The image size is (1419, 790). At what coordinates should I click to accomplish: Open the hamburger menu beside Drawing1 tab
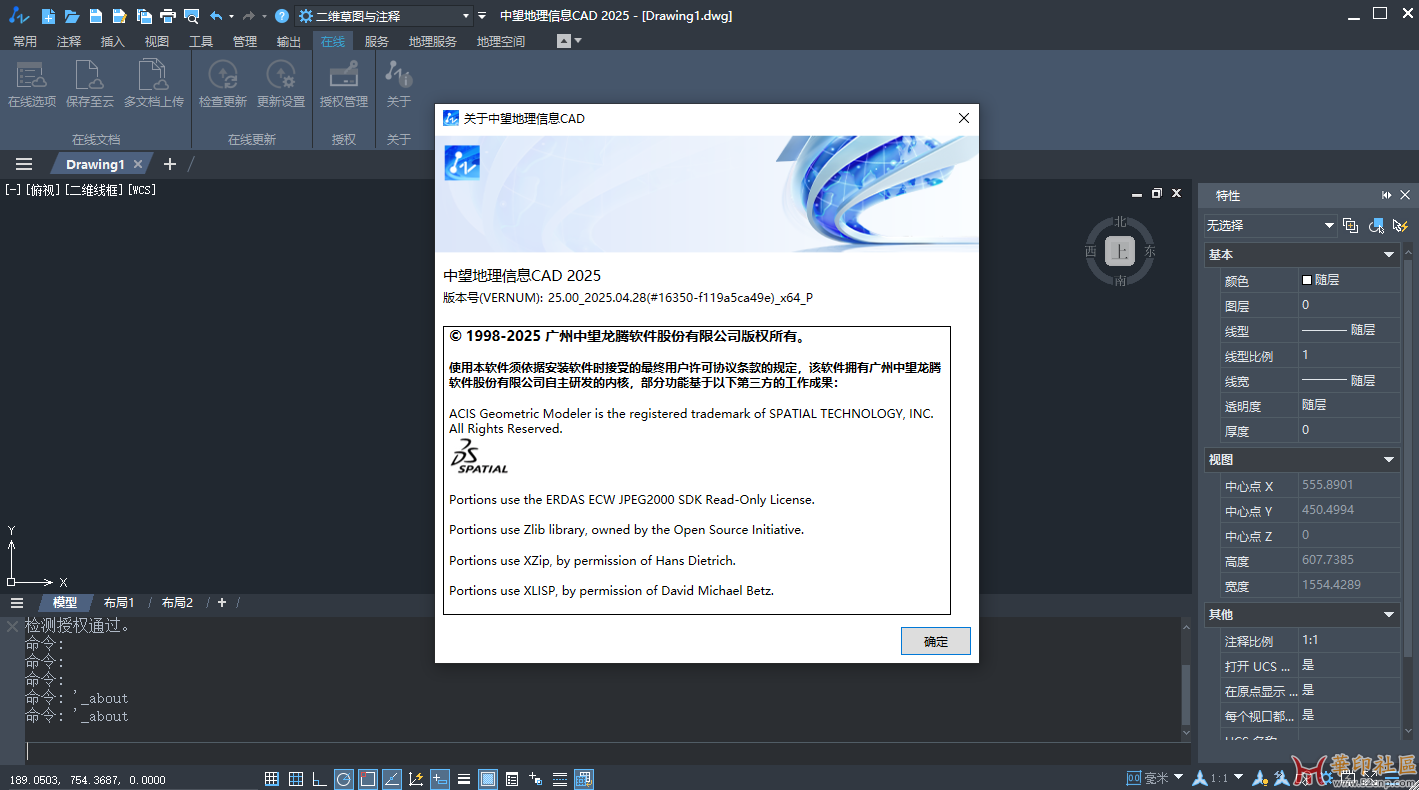point(24,164)
